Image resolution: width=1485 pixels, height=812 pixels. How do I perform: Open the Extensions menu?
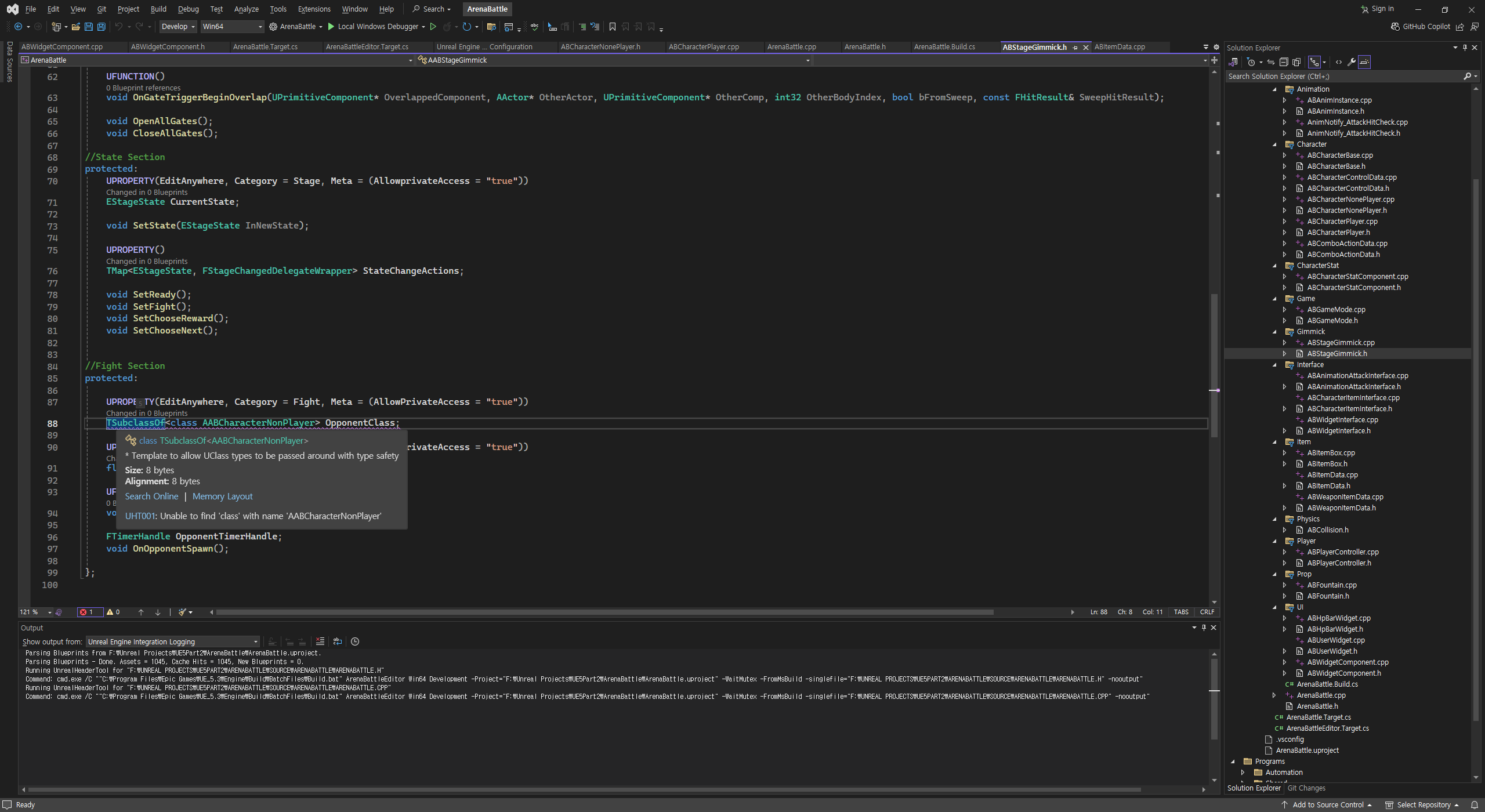tap(314, 9)
